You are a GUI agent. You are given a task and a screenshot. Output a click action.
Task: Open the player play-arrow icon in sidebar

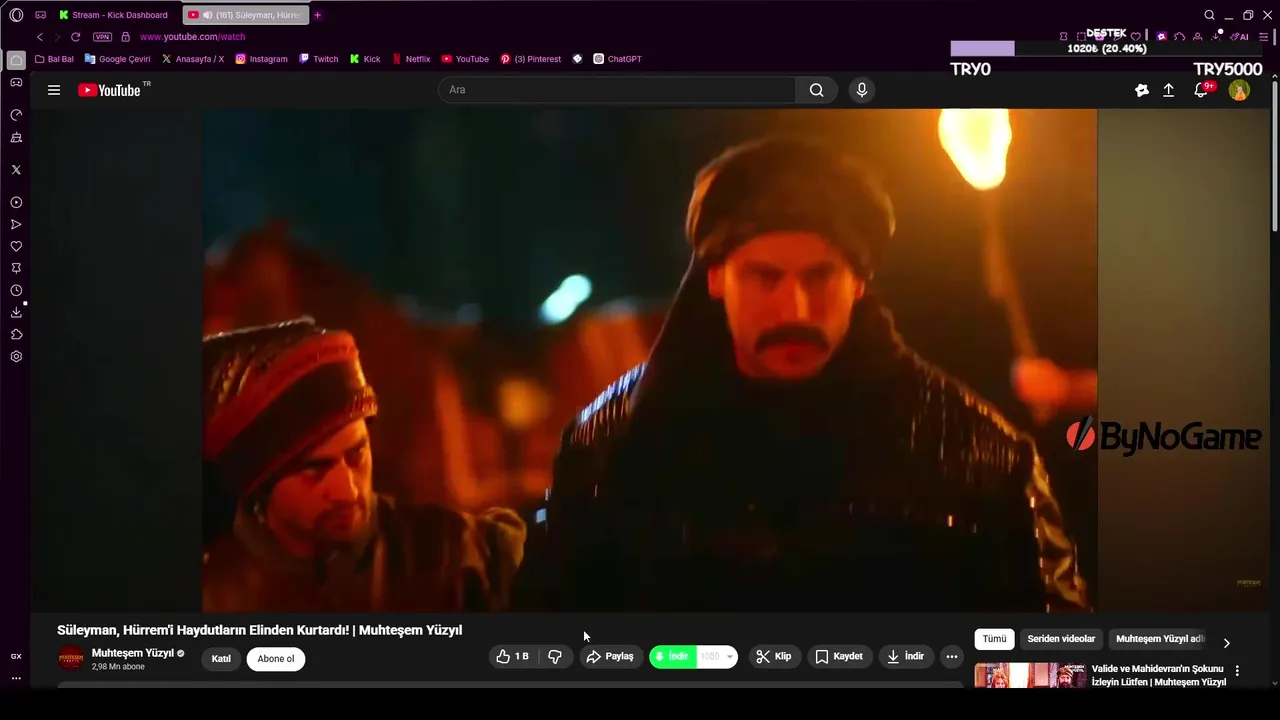click(16, 224)
